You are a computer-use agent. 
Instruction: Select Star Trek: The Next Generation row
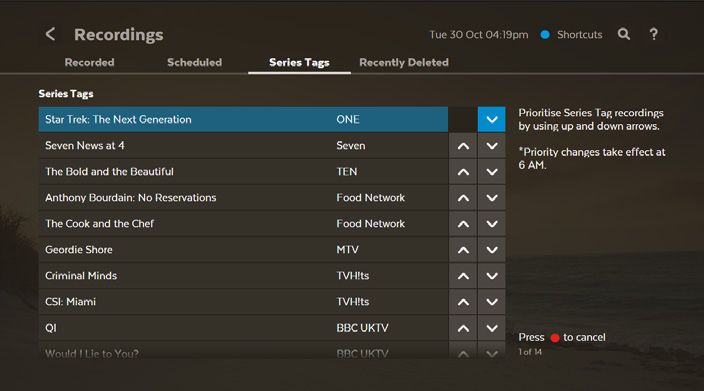click(x=243, y=119)
